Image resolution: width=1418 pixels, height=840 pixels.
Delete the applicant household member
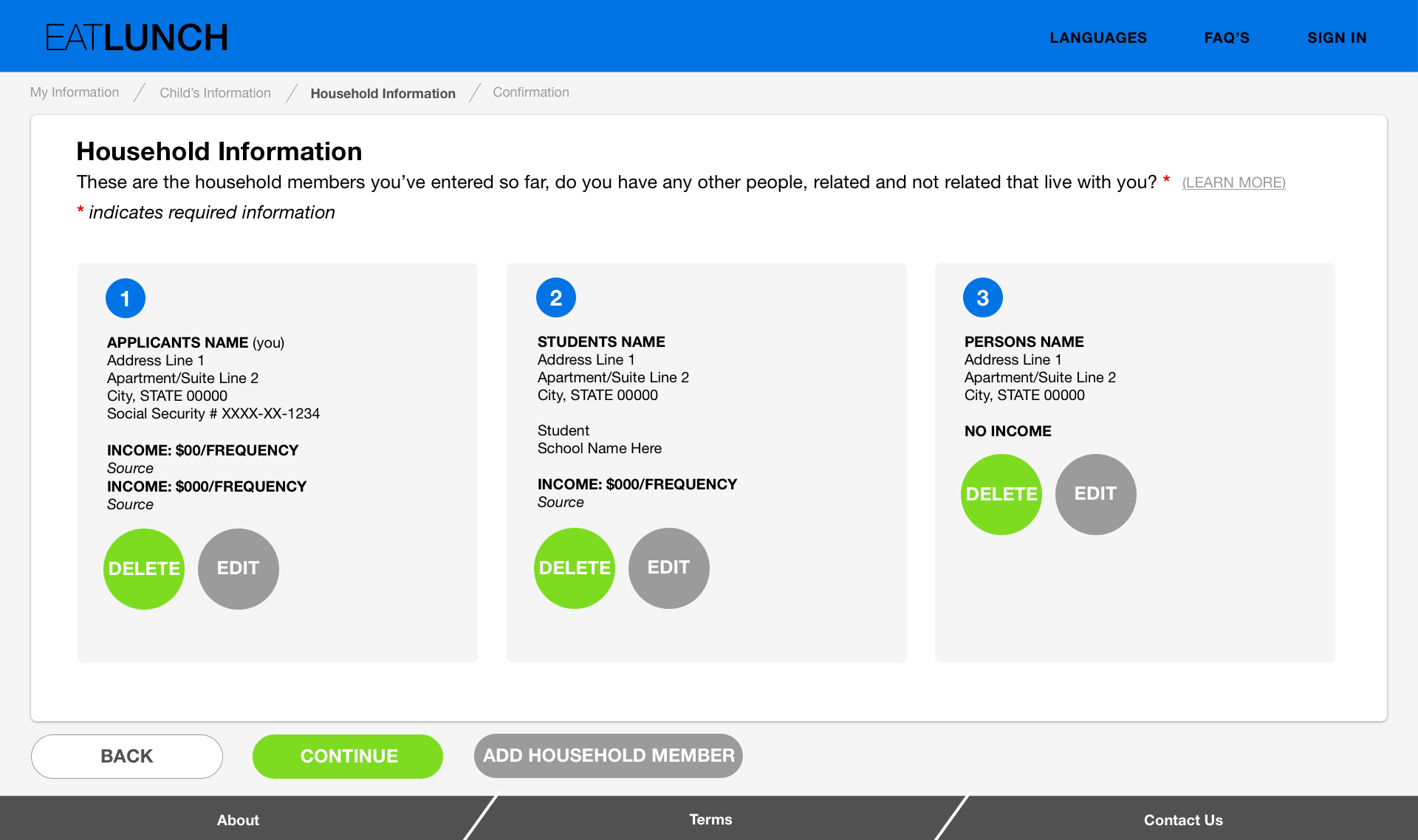(144, 568)
